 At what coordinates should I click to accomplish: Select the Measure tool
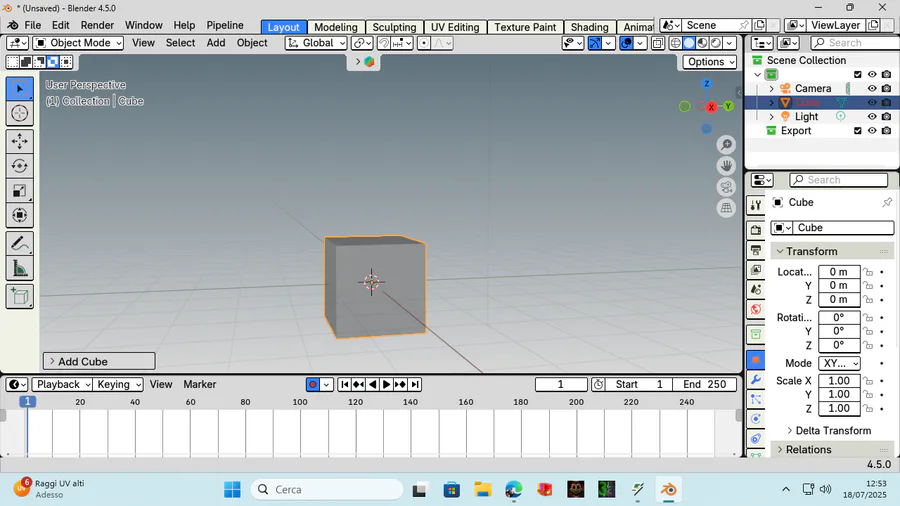(x=20, y=268)
